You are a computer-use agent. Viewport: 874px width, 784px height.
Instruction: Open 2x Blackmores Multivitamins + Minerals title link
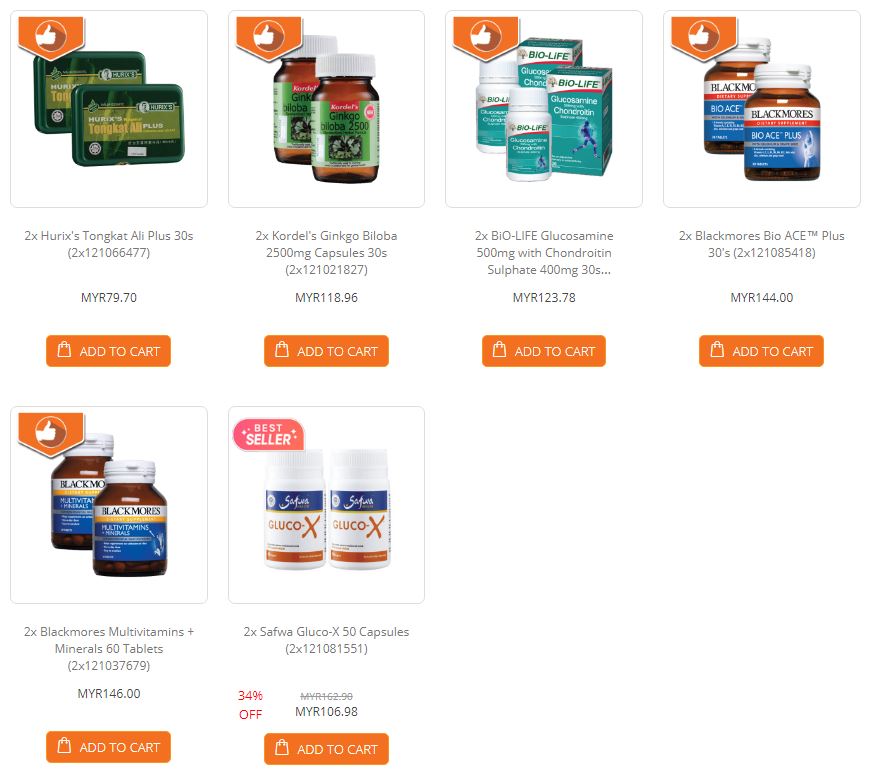(x=109, y=648)
